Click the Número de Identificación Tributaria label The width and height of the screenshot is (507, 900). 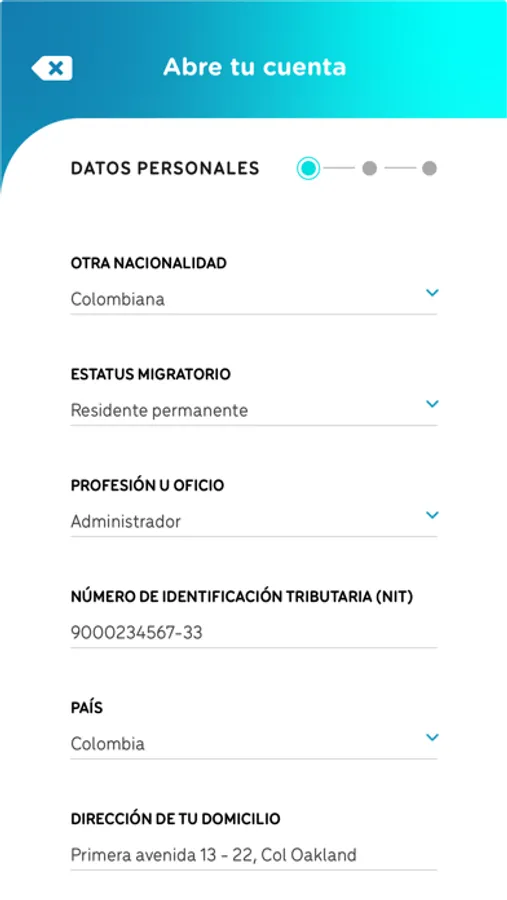point(242,597)
